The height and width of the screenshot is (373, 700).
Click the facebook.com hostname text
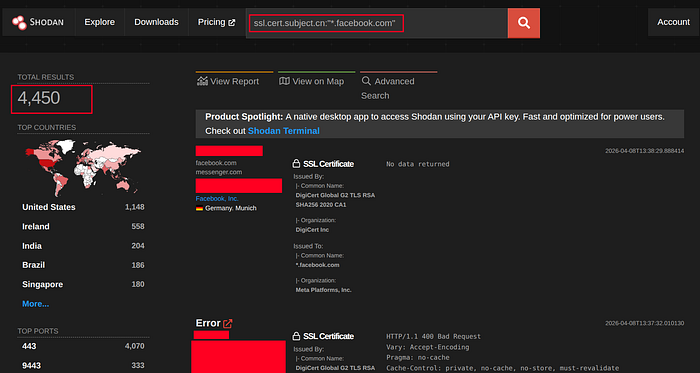pyautogui.click(x=216, y=163)
